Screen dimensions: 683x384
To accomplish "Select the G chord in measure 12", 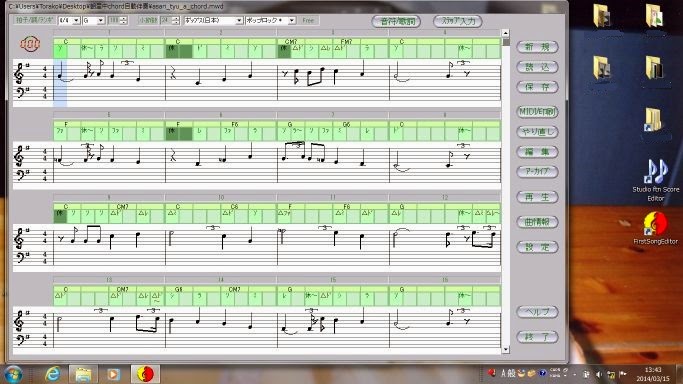I will coord(402,207).
